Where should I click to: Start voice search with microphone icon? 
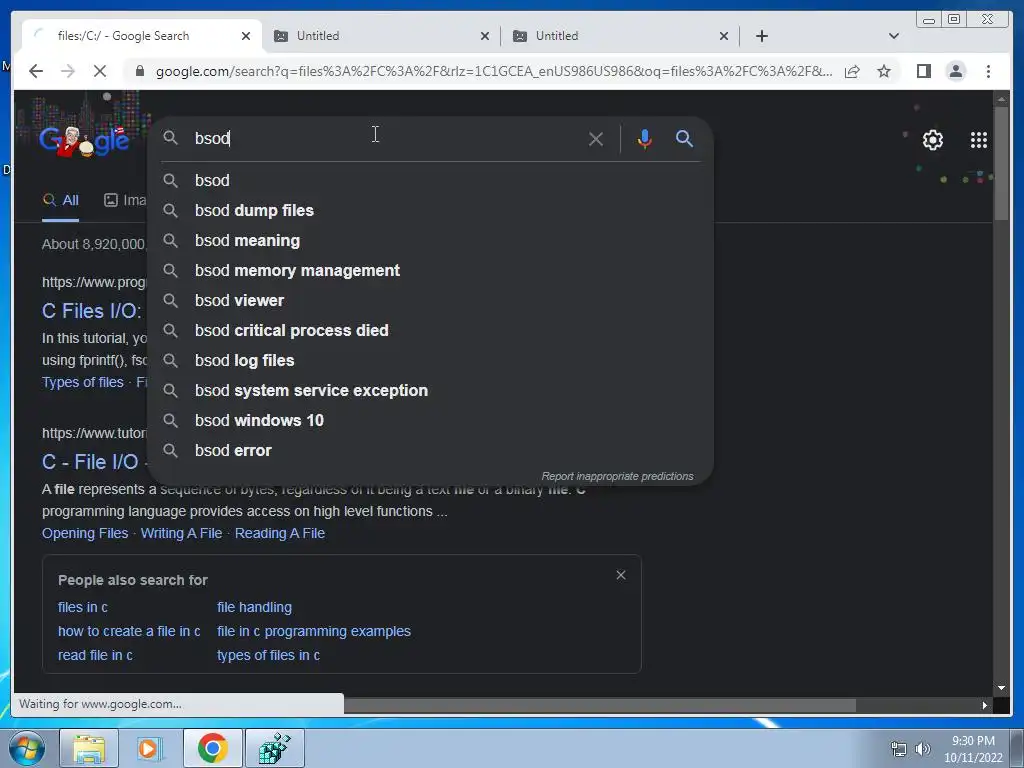tap(645, 139)
